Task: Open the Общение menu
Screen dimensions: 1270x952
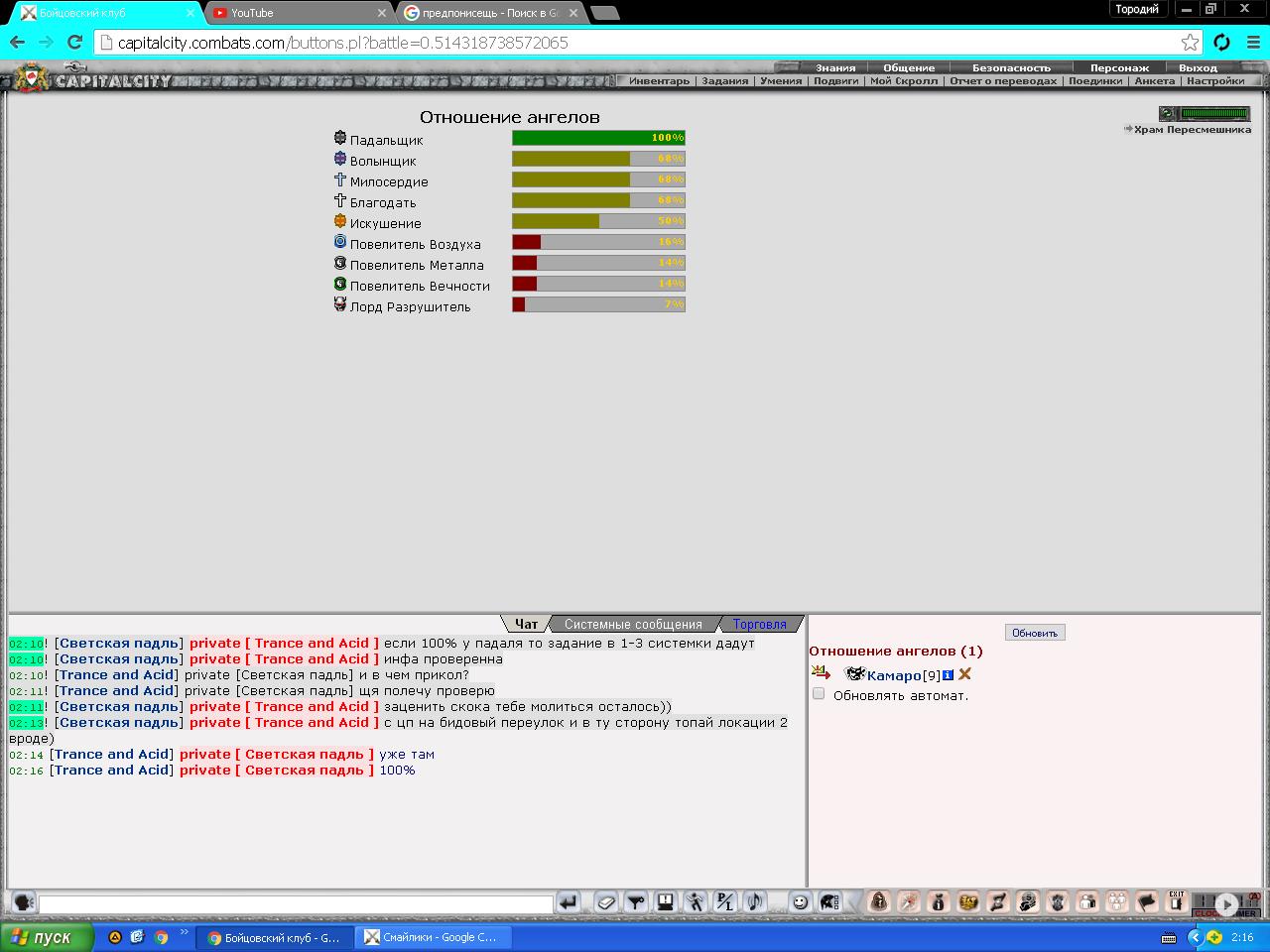Action: (x=909, y=67)
